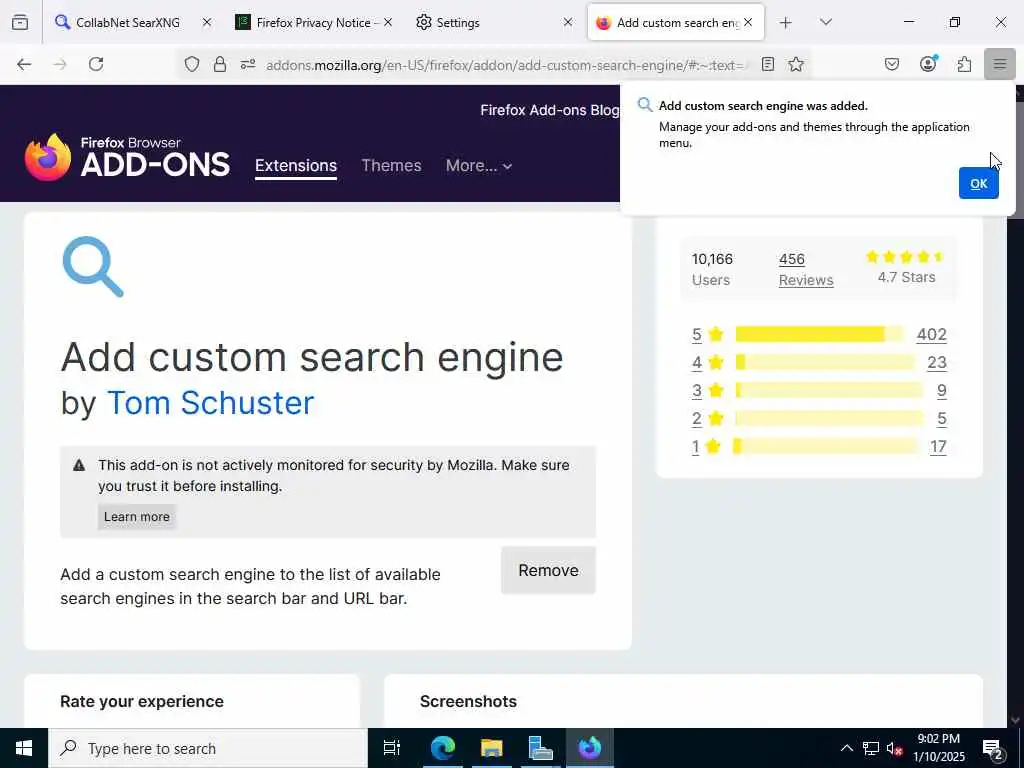This screenshot has width=1024, height=768.
Task: Click the address bar URL
Action: pyautogui.click(x=506, y=65)
